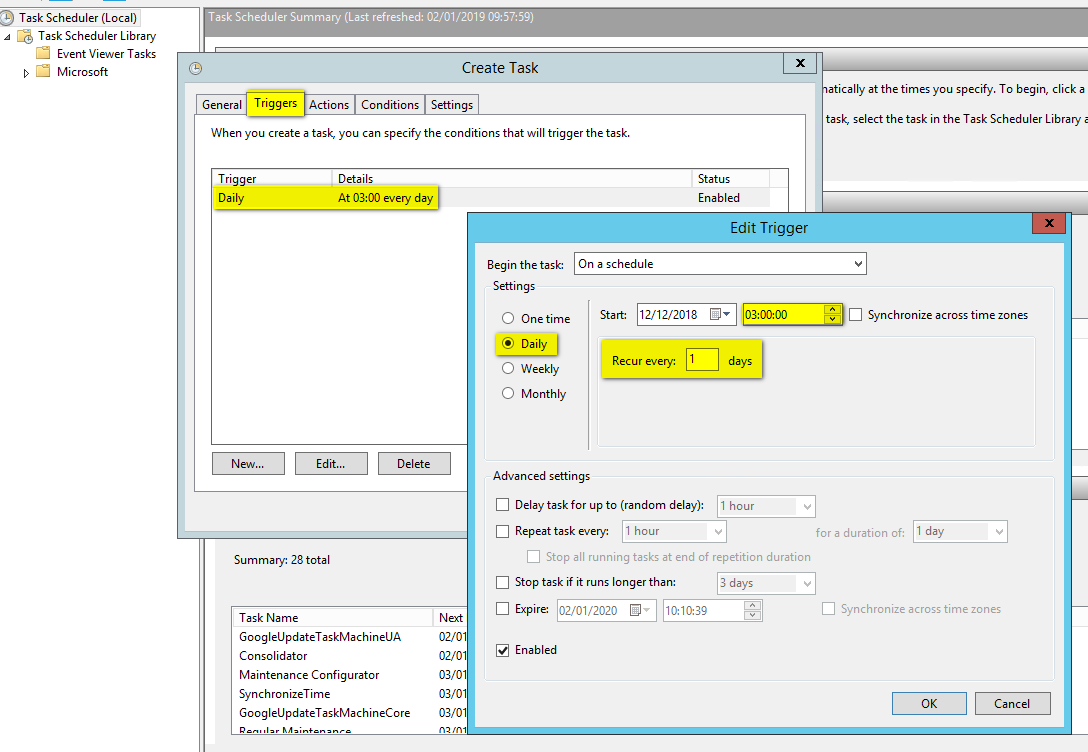Enable Synchronize across time zones for start
The width and height of the screenshot is (1088, 752).
point(856,315)
